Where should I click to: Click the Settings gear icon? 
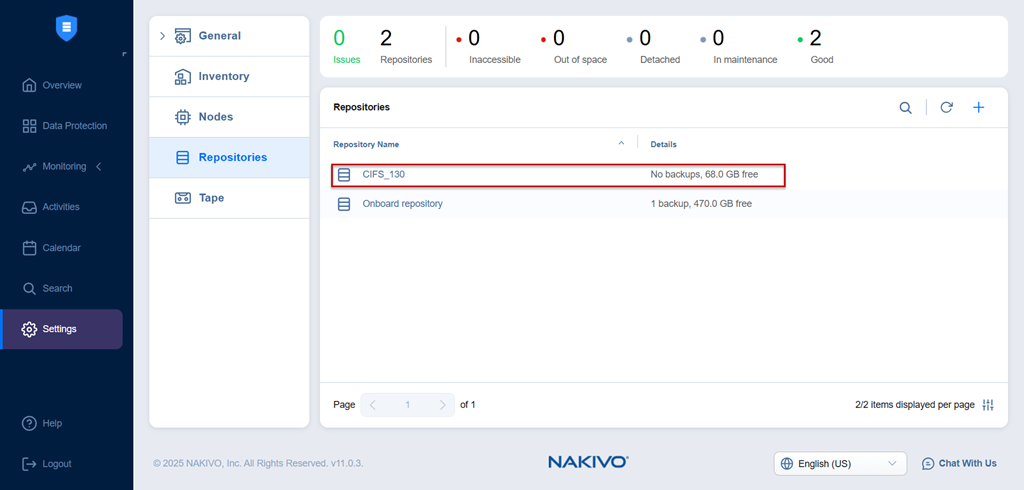[x=29, y=329]
